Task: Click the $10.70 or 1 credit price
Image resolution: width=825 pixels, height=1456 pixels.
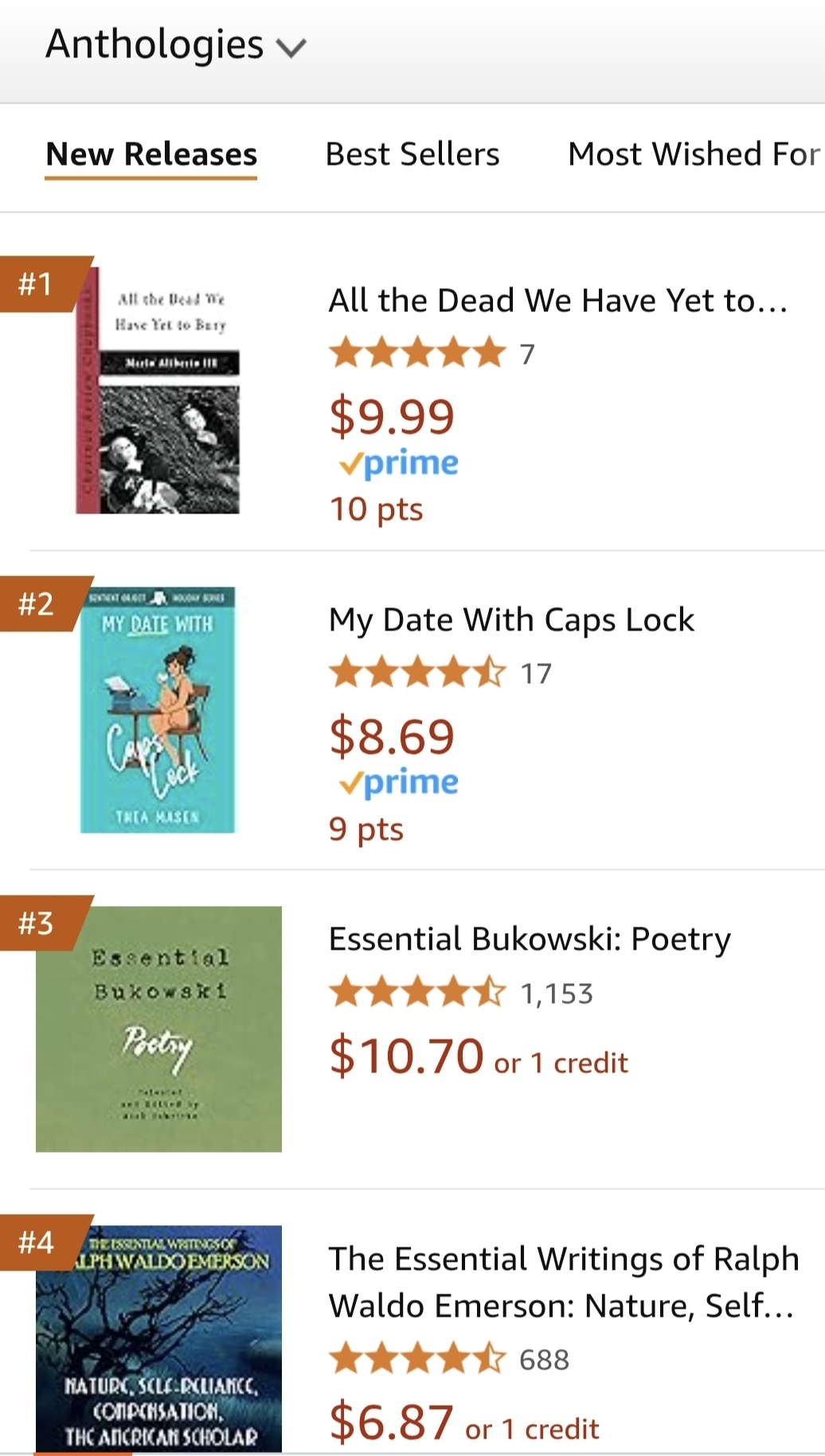Action: coord(478,1057)
